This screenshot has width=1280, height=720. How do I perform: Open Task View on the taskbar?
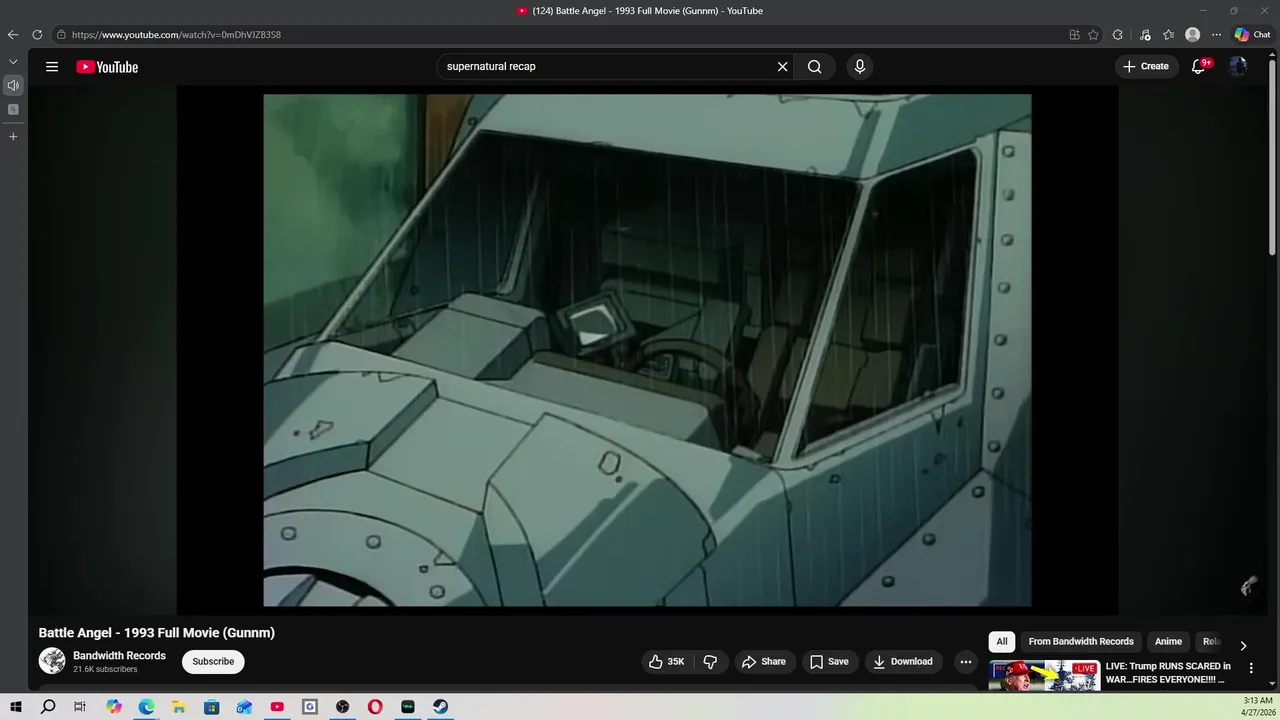tap(80, 707)
